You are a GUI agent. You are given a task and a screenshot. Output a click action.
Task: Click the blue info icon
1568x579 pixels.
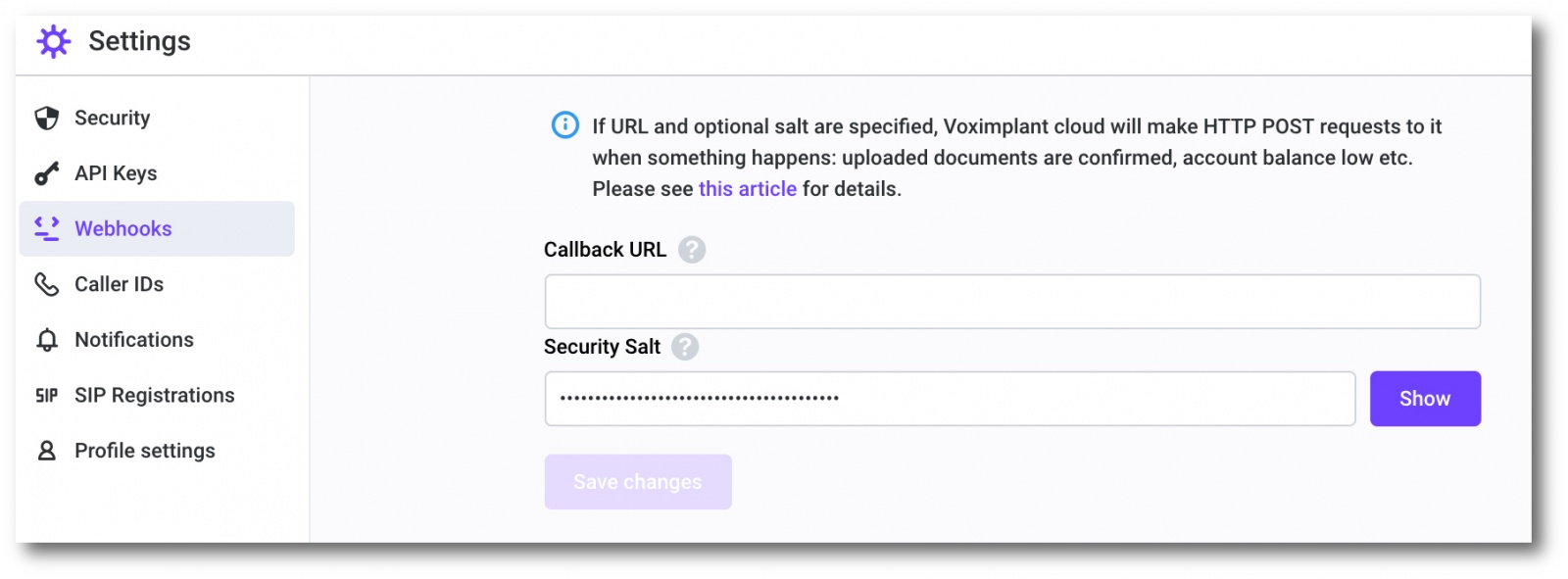565,125
